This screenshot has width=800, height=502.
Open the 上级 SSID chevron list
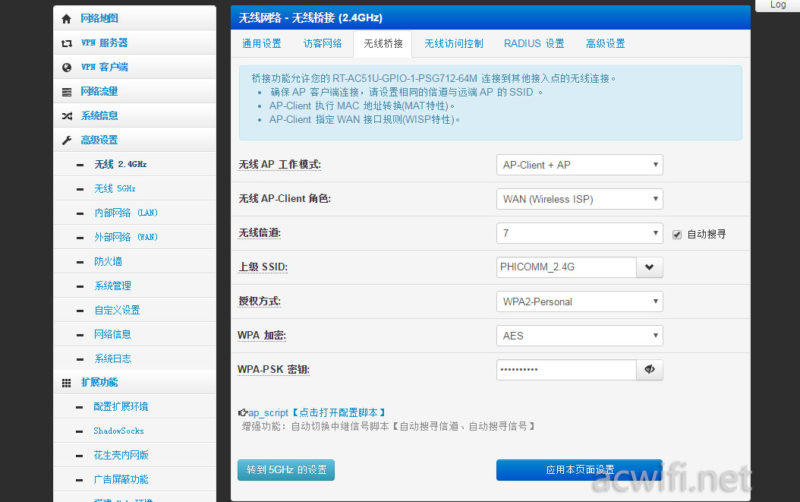tap(649, 267)
